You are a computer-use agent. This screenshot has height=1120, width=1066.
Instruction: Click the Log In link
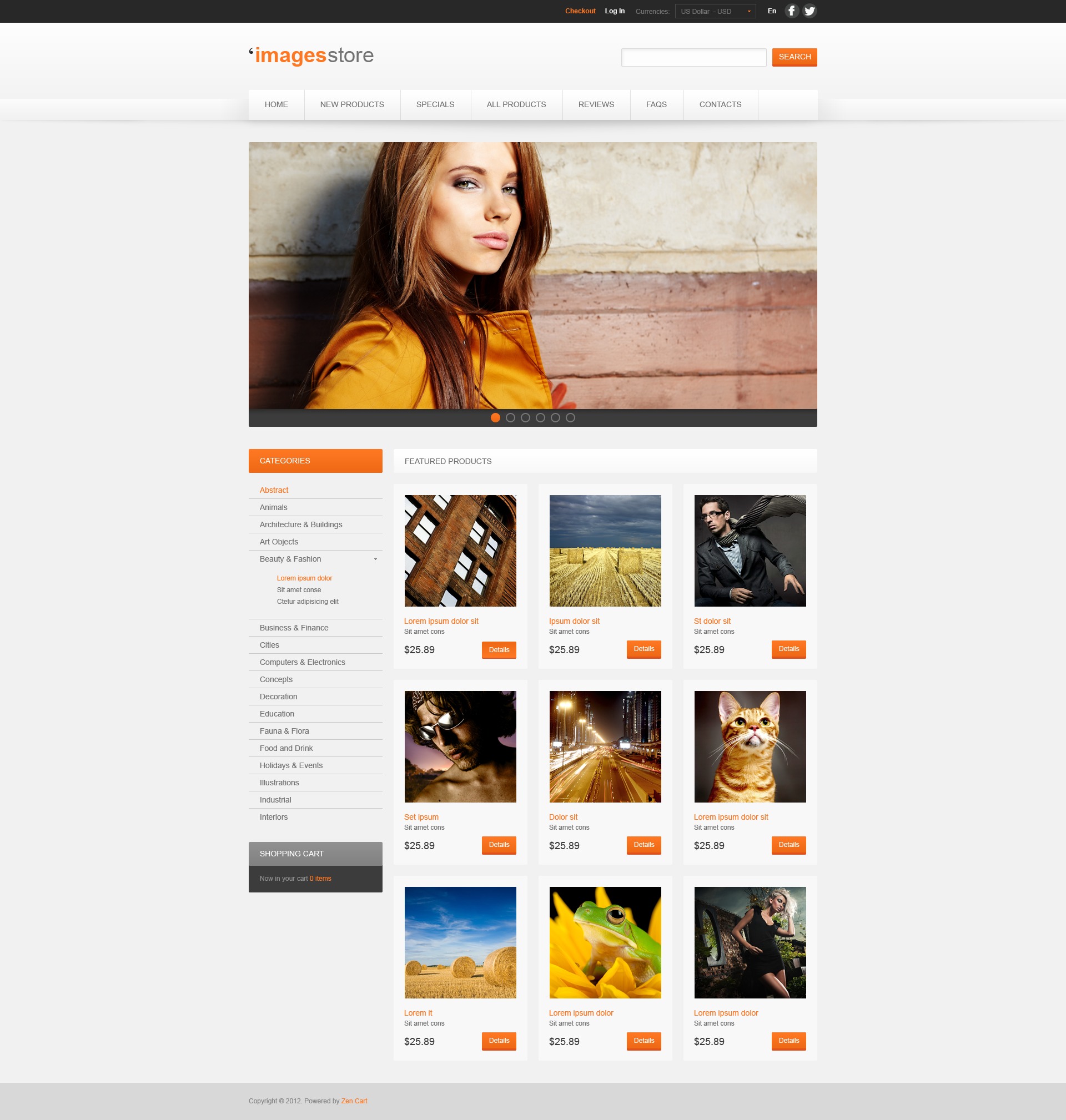pyautogui.click(x=614, y=11)
